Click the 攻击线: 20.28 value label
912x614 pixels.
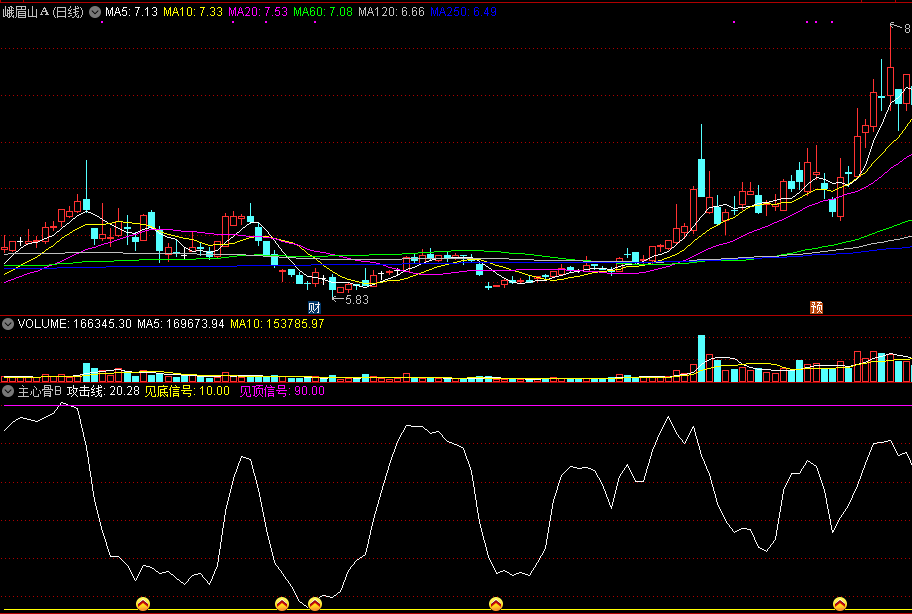pyautogui.click(x=104, y=391)
